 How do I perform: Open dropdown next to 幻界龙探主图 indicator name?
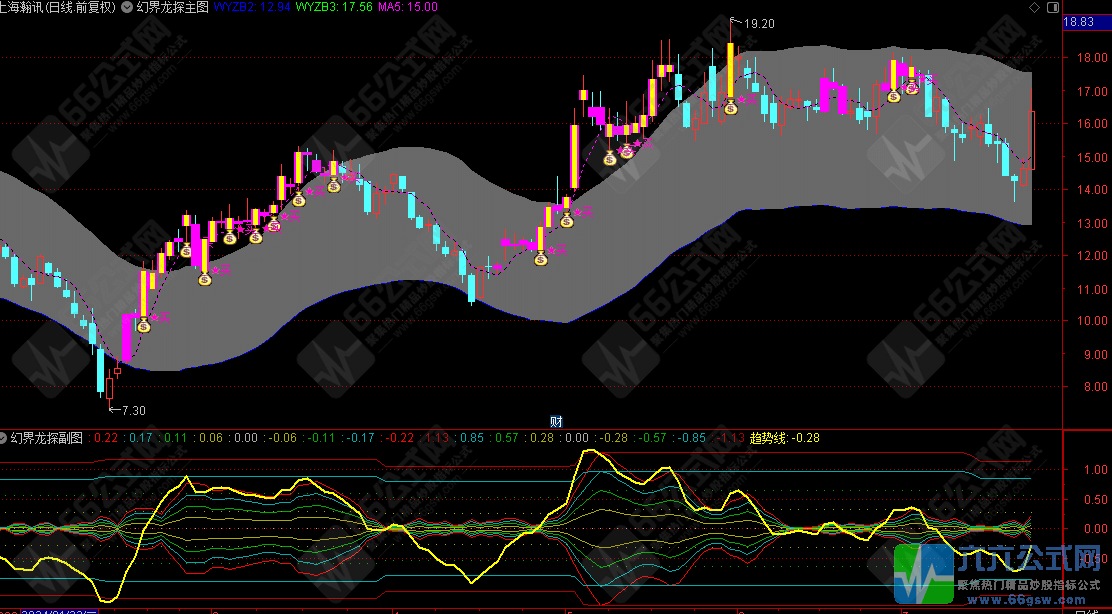point(127,7)
